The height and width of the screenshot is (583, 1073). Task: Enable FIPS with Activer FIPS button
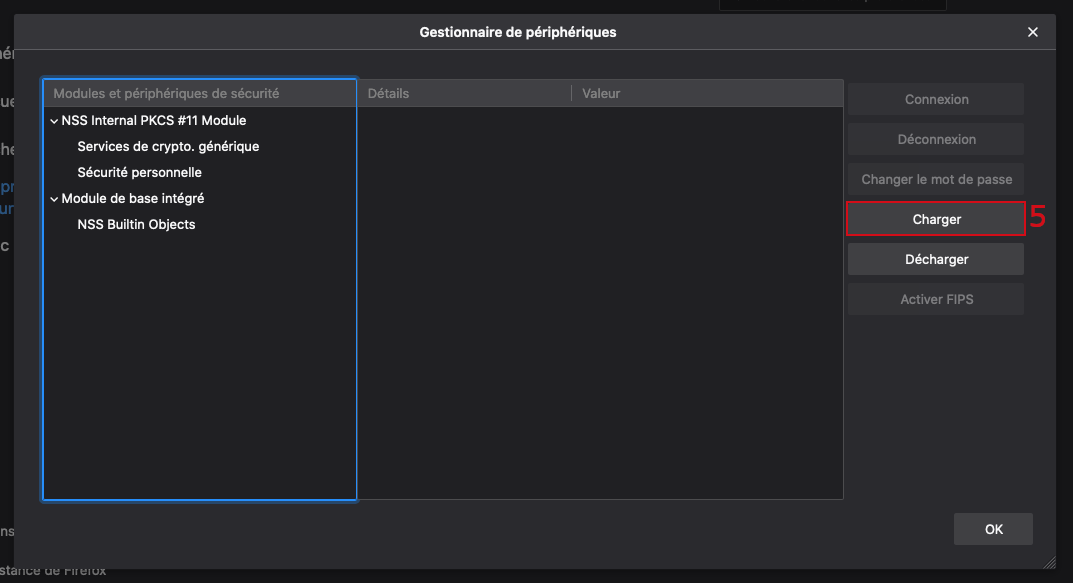click(936, 299)
